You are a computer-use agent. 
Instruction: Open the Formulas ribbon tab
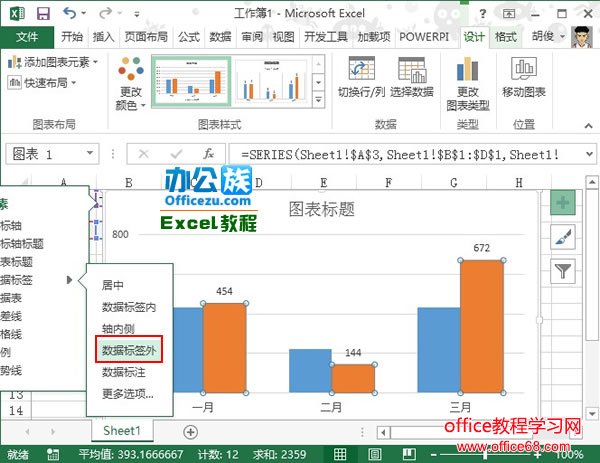(189, 37)
